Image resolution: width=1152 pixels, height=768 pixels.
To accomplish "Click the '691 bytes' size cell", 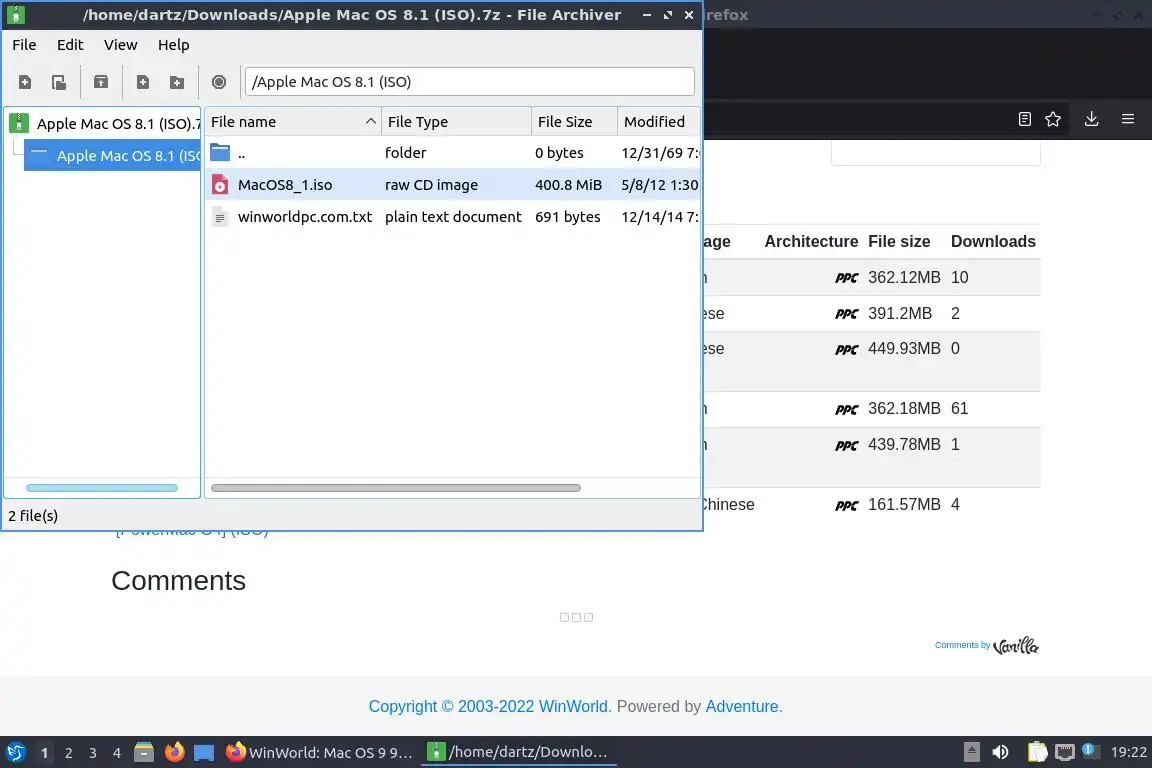I will pos(568,217).
